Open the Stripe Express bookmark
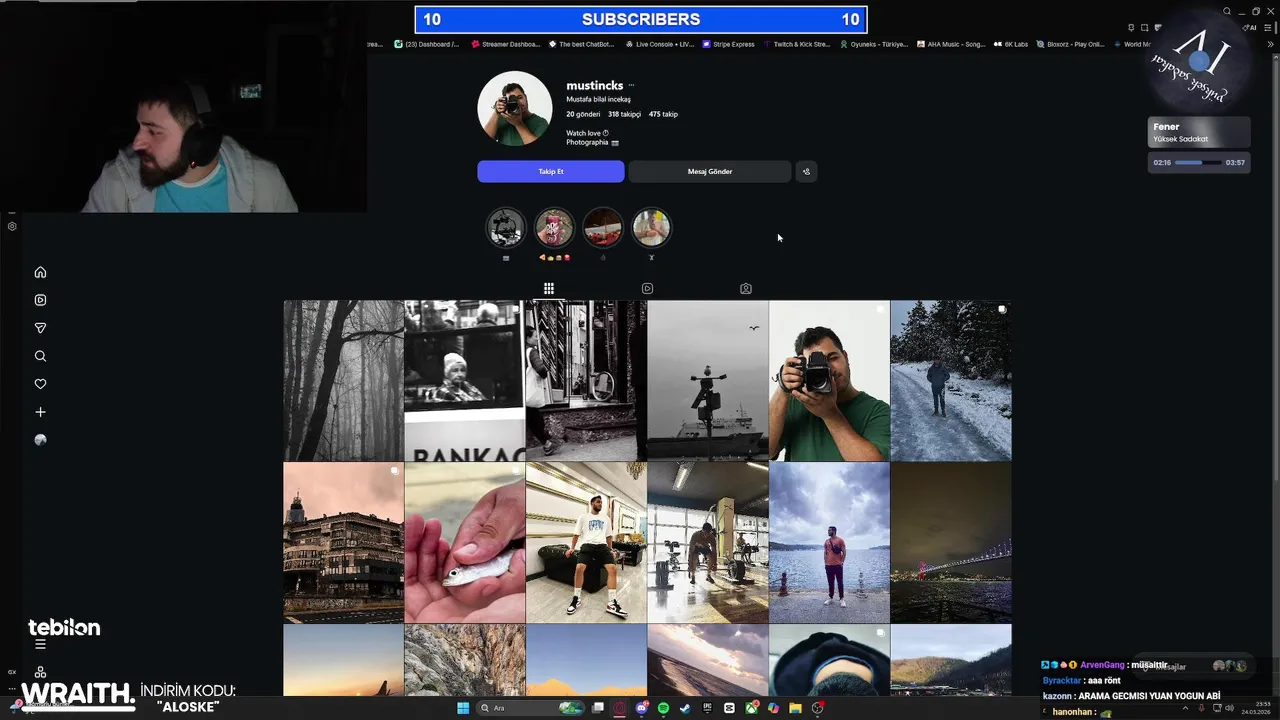 click(728, 44)
